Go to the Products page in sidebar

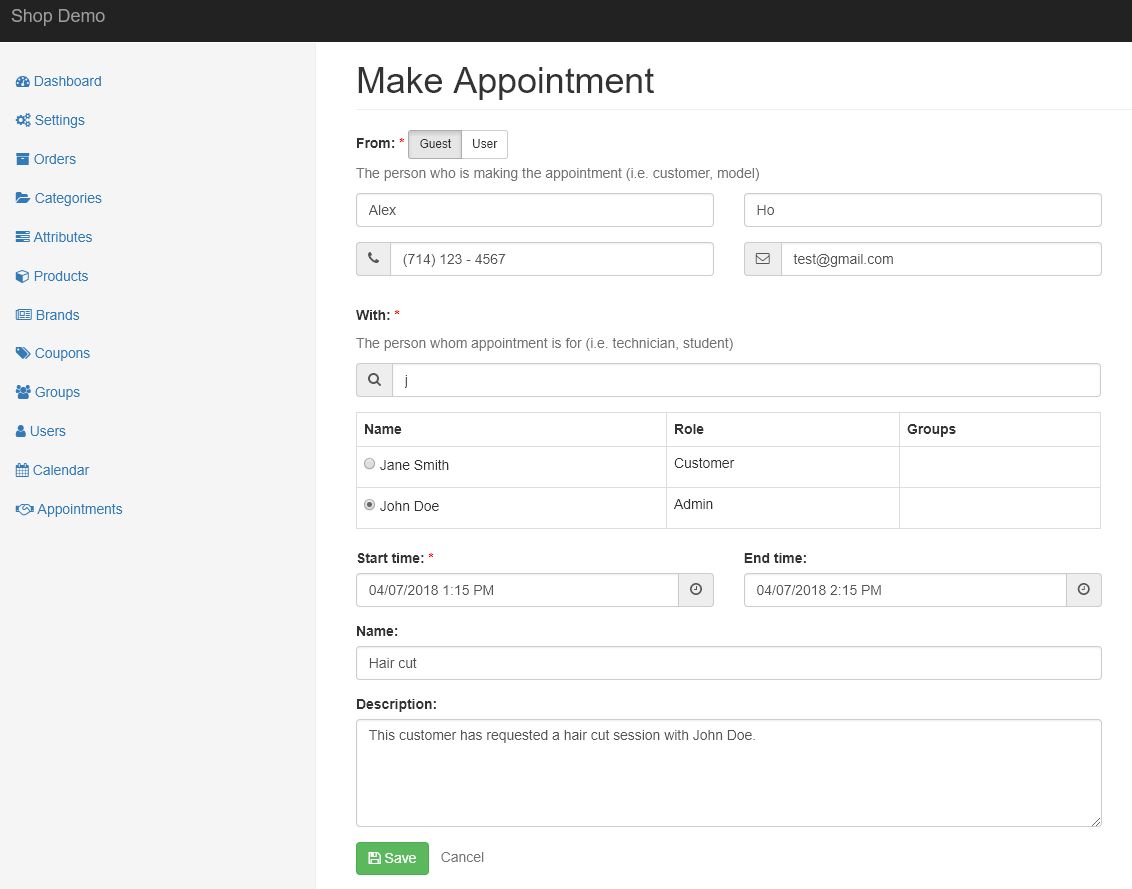pos(60,276)
